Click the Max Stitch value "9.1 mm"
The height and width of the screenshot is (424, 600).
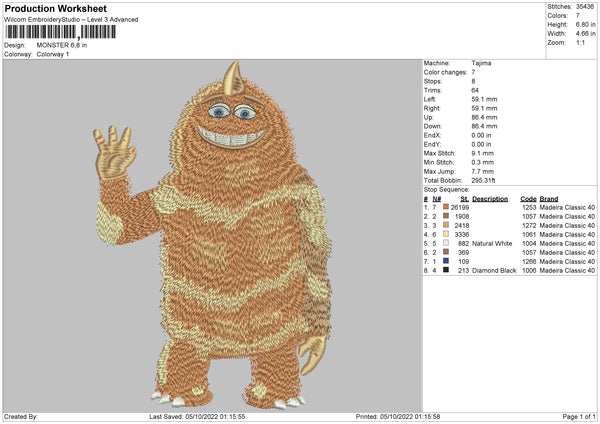(483, 153)
